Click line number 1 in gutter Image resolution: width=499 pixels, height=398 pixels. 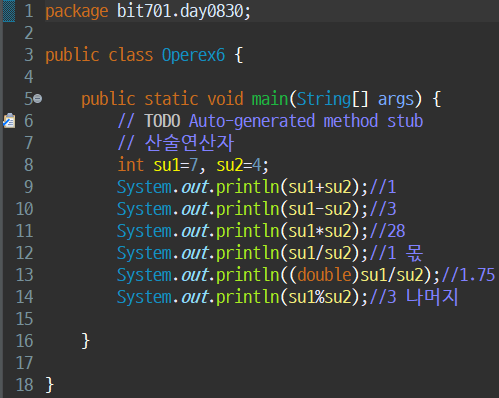click(x=29, y=11)
